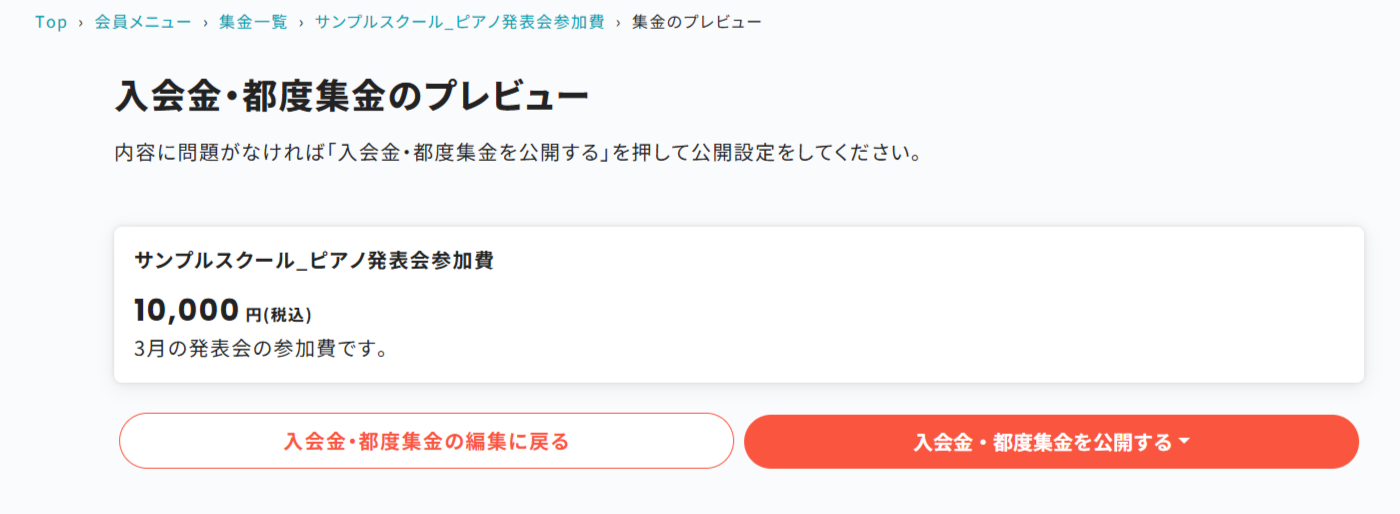1400x514 pixels.
Task: Click description 3月の発表会の参加費です
Action: click(261, 350)
